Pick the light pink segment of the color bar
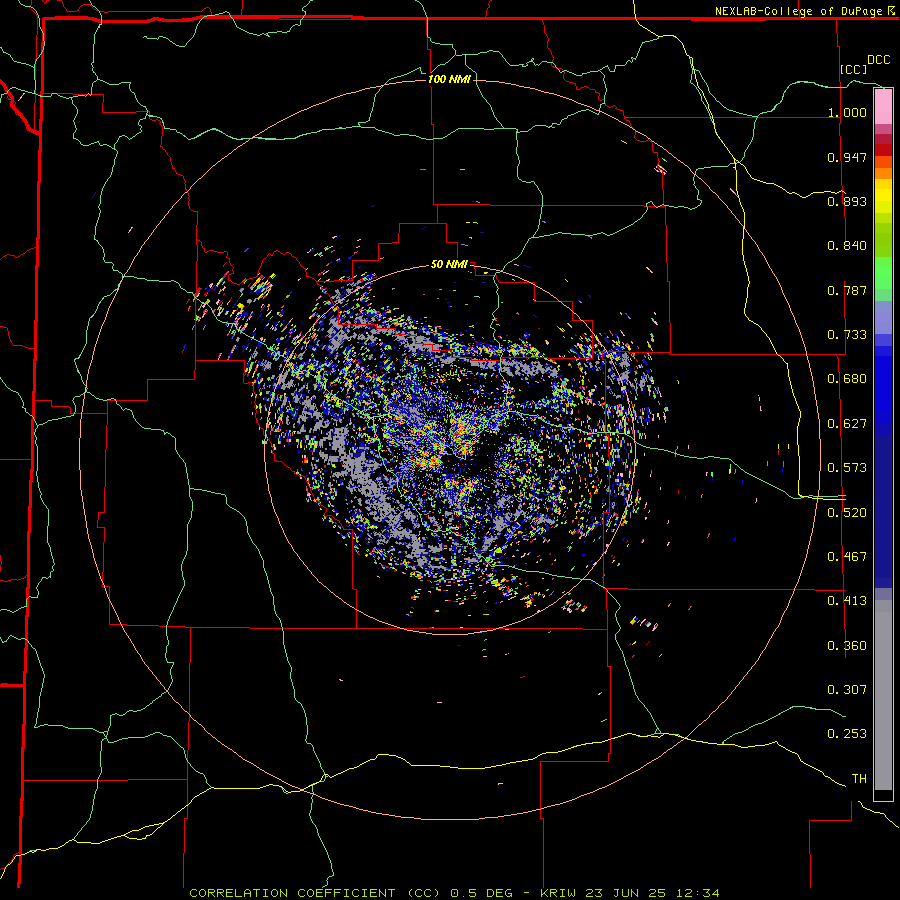Screen dimensions: 900x900 883,107
